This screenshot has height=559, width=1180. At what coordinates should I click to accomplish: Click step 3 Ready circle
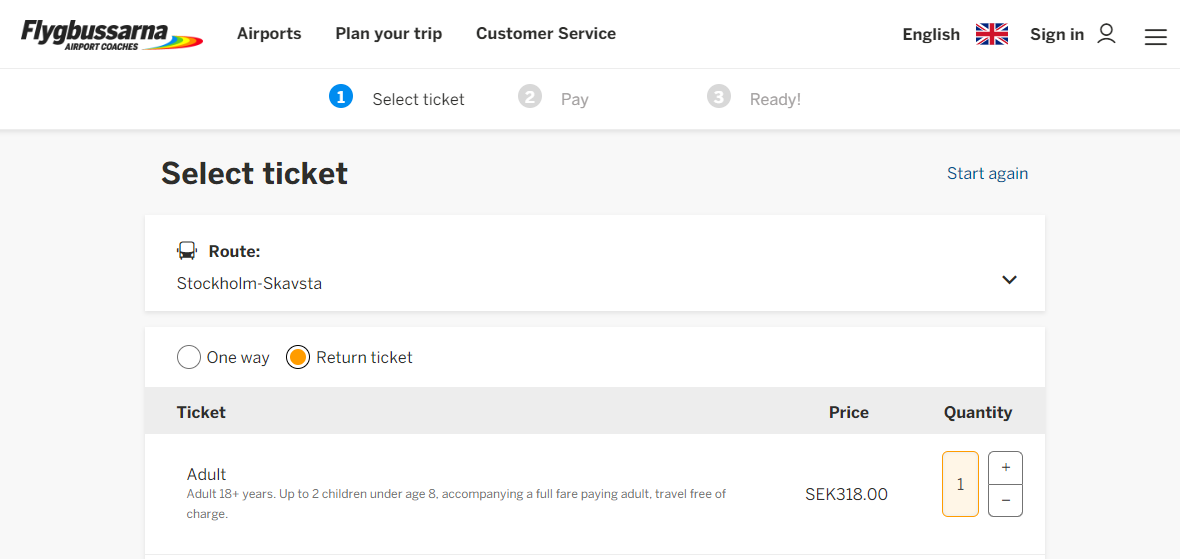[x=719, y=96]
